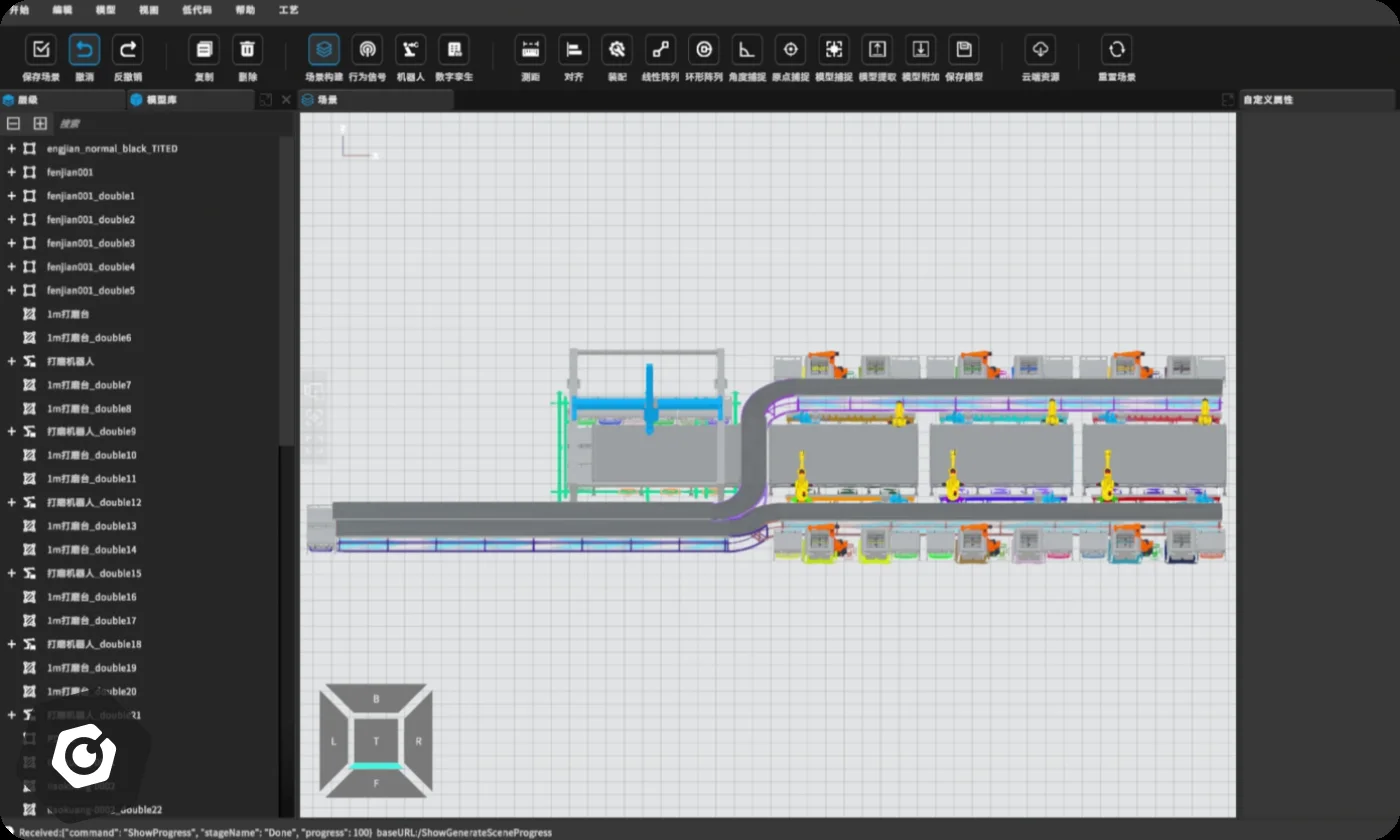
Task: Close the left panel with X button
Action: tap(286, 100)
